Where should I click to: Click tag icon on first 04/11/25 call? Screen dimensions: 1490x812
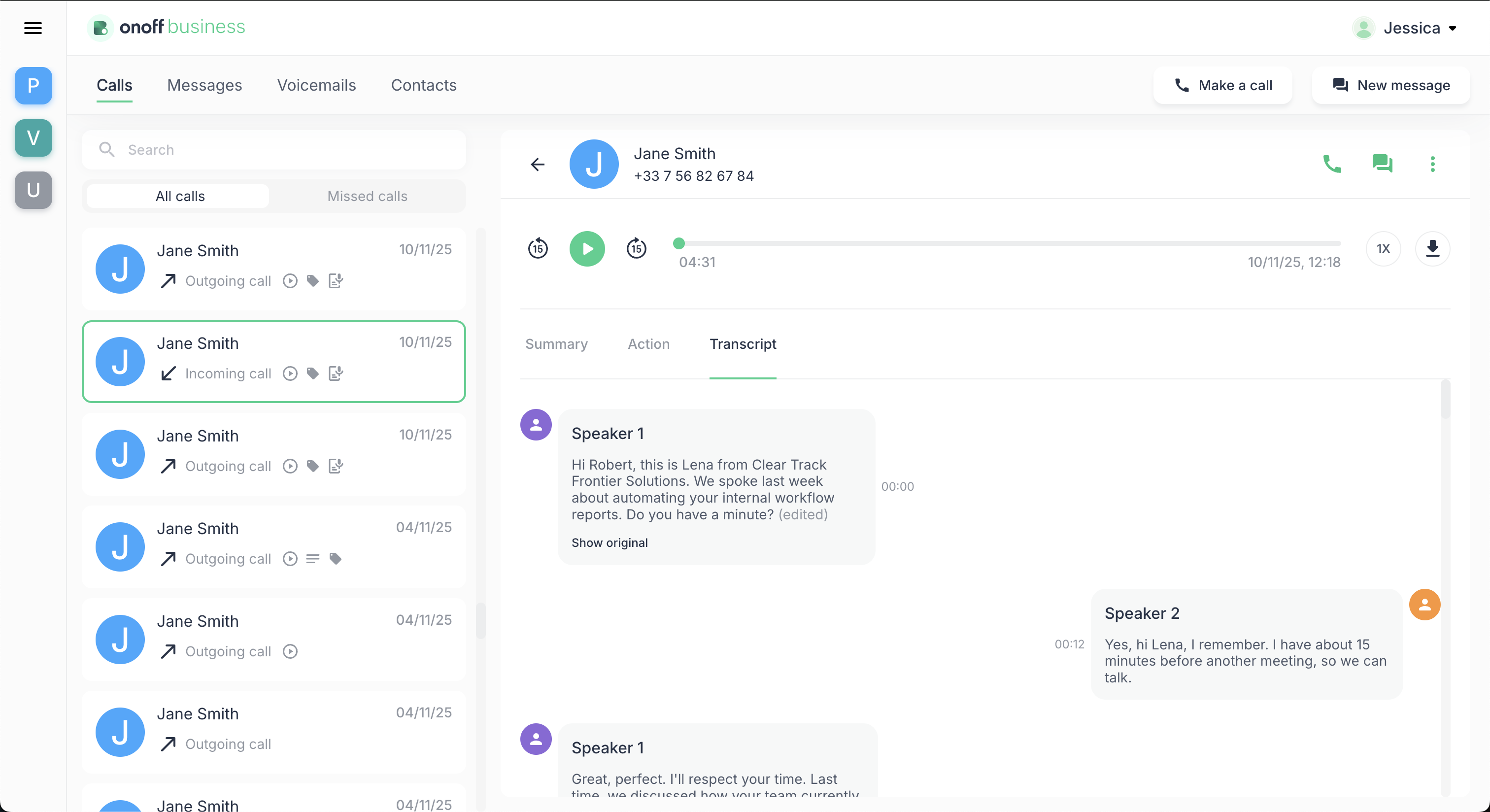336,559
